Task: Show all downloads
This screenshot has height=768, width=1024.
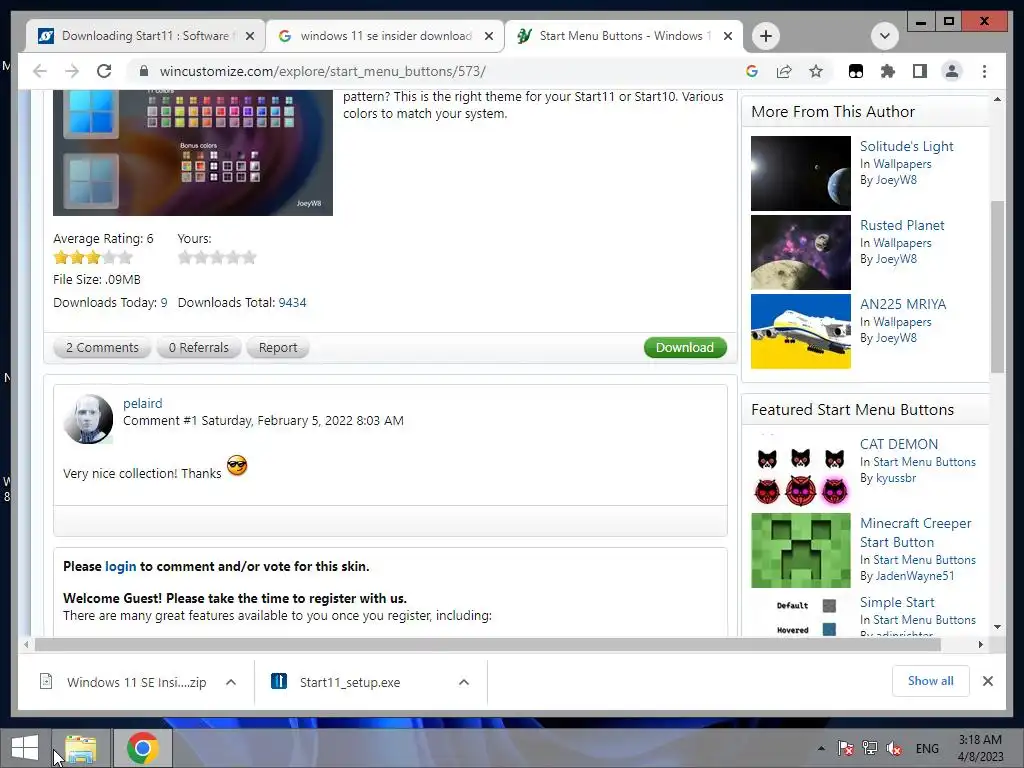Action: pos(931,681)
